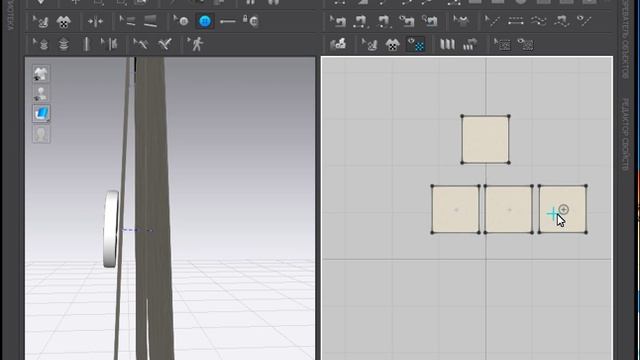
Task: Select the Fasten Button lock tool
Action: click(250, 20)
